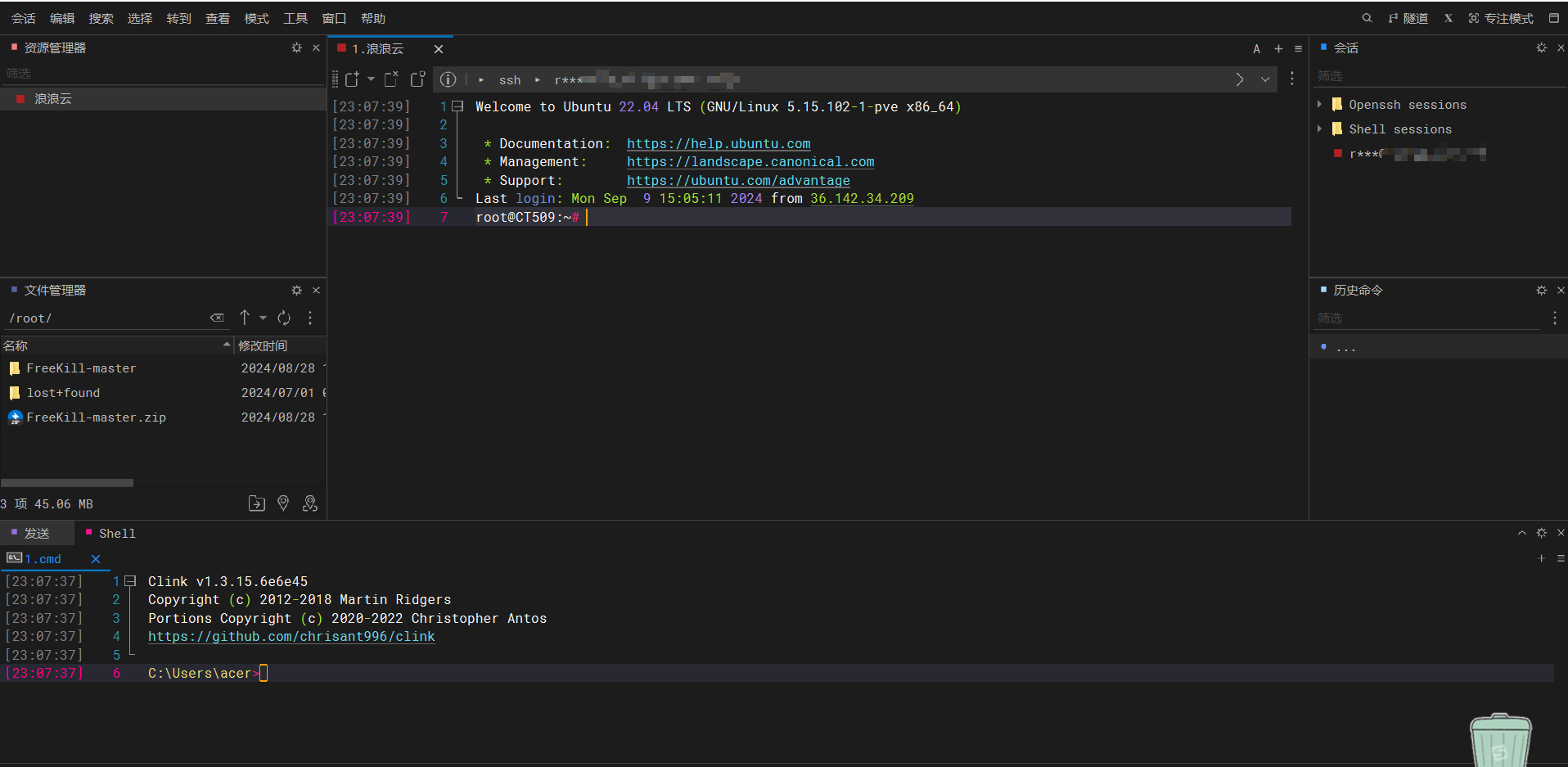Switch to the Shell bottom tab
Screen dimensions: 1568x767
[x=111, y=534]
